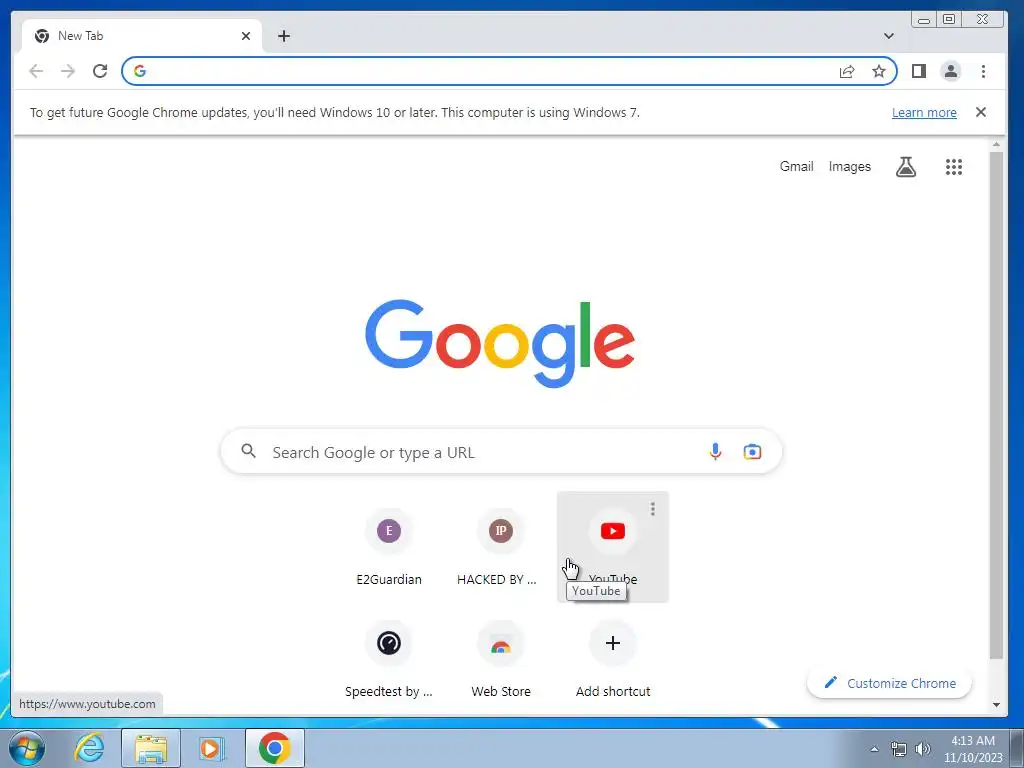This screenshot has width=1024, height=768.
Task: Open Google Images link
Action: [x=850, y=167]
